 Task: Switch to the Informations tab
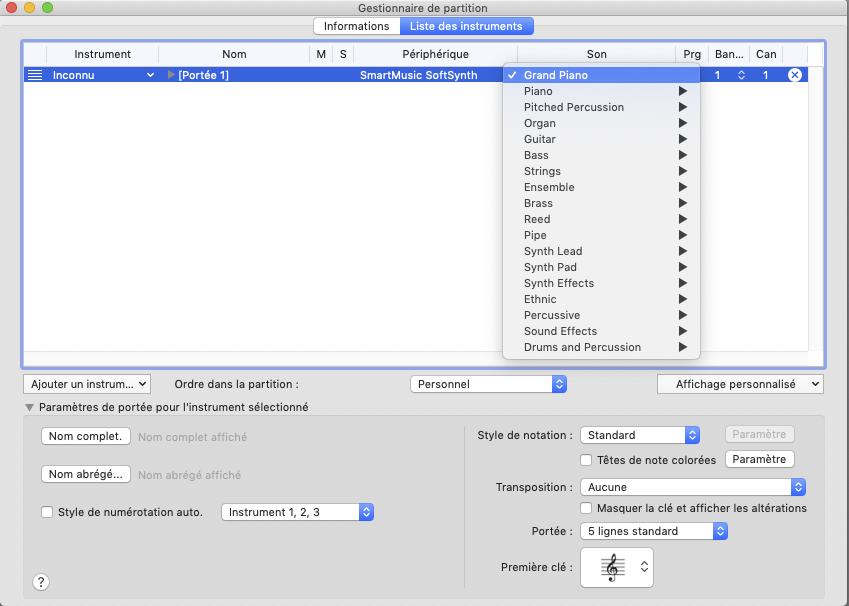[x=356, y=26]
